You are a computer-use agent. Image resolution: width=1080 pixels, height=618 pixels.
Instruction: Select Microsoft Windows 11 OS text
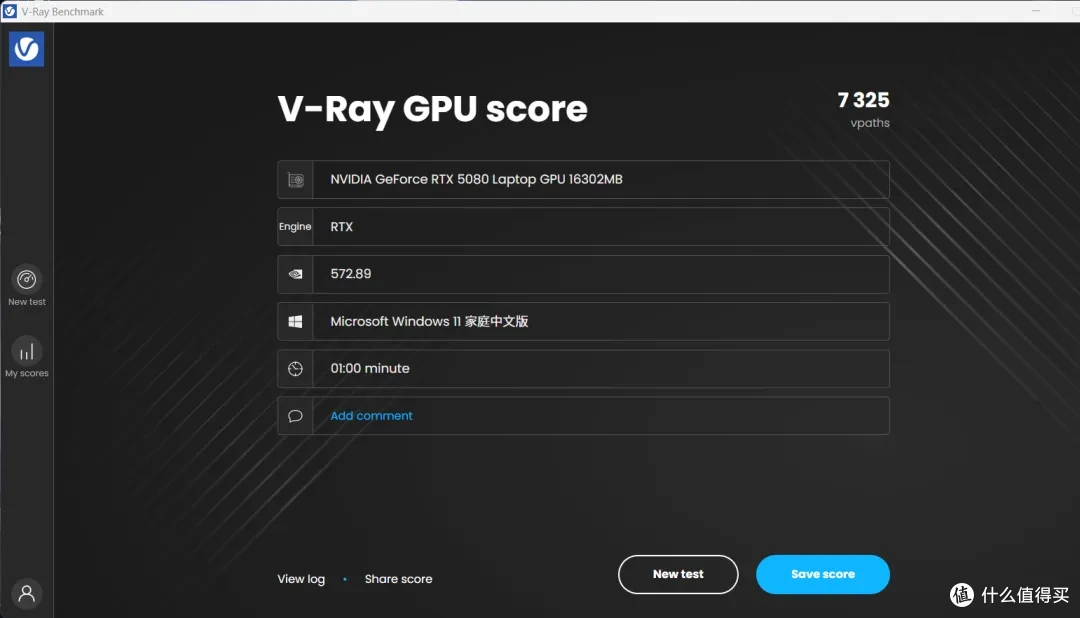(429, 321)
